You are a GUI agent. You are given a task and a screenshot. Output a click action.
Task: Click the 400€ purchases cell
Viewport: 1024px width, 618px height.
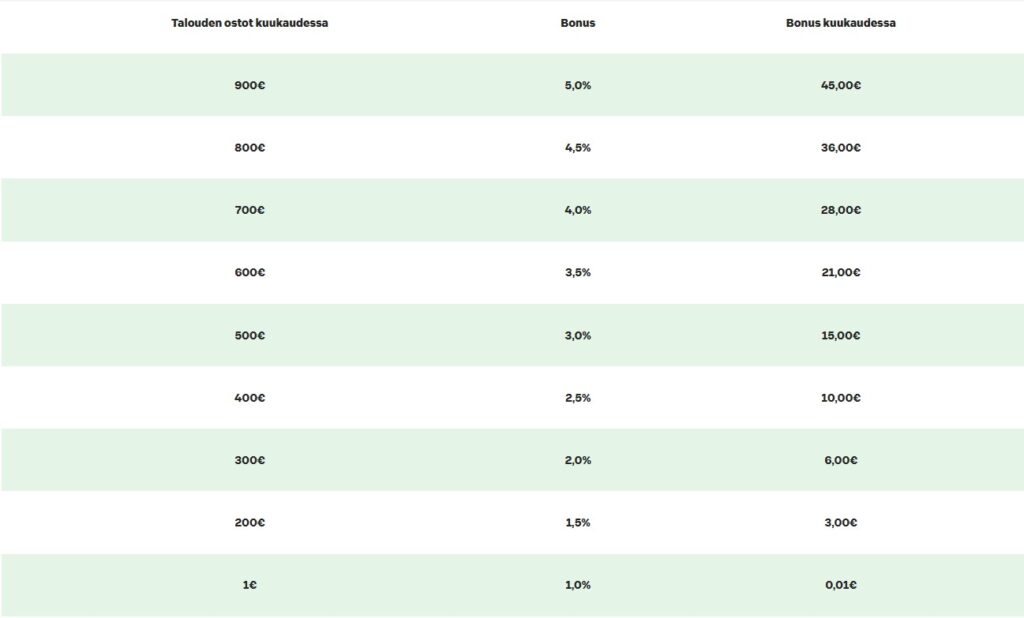(249, 397)
